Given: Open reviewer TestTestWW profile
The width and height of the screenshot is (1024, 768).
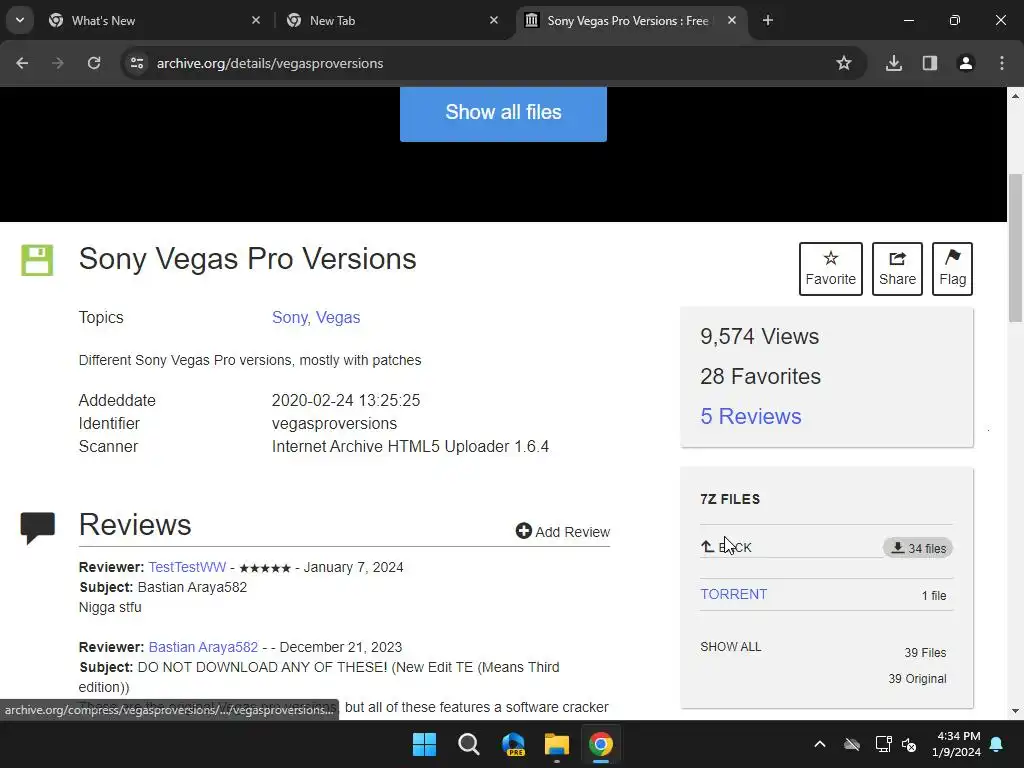Looking at the screenshot, I should tap(187, 568).
